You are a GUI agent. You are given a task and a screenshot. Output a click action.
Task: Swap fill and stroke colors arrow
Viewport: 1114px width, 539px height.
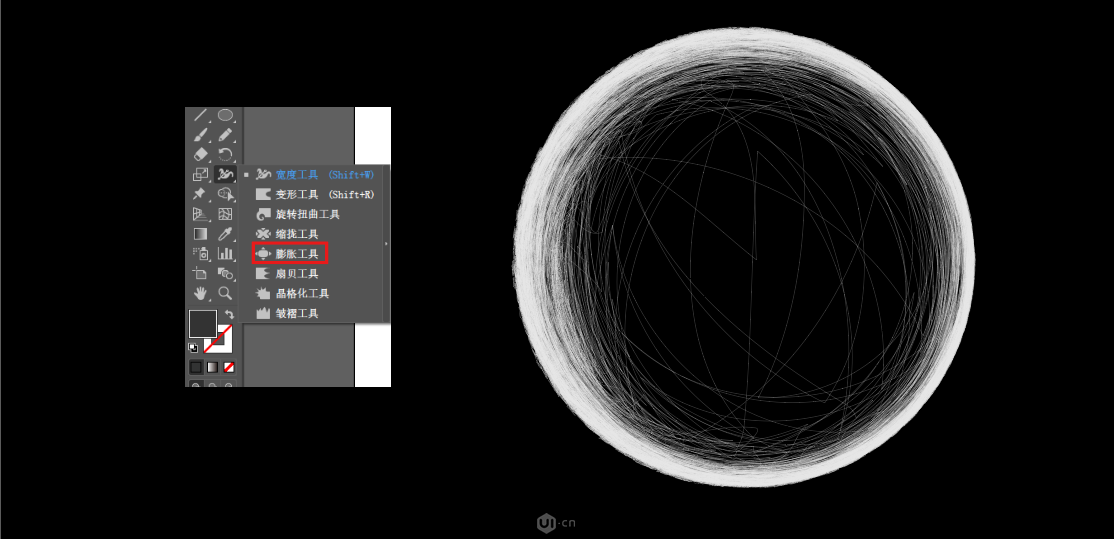229,315
